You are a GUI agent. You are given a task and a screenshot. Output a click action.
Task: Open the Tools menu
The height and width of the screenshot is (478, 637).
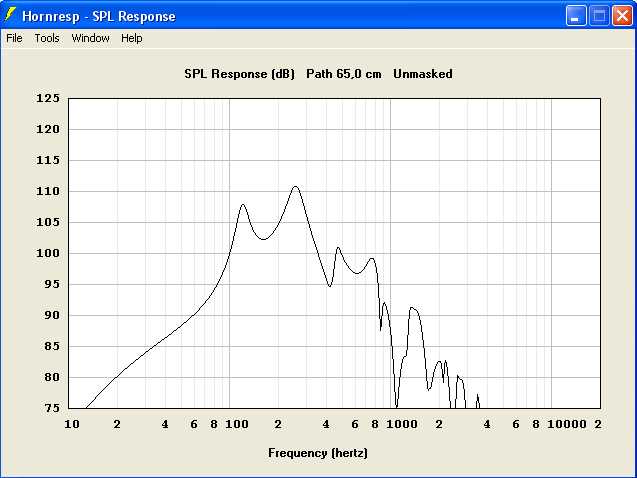click(47, 38)
